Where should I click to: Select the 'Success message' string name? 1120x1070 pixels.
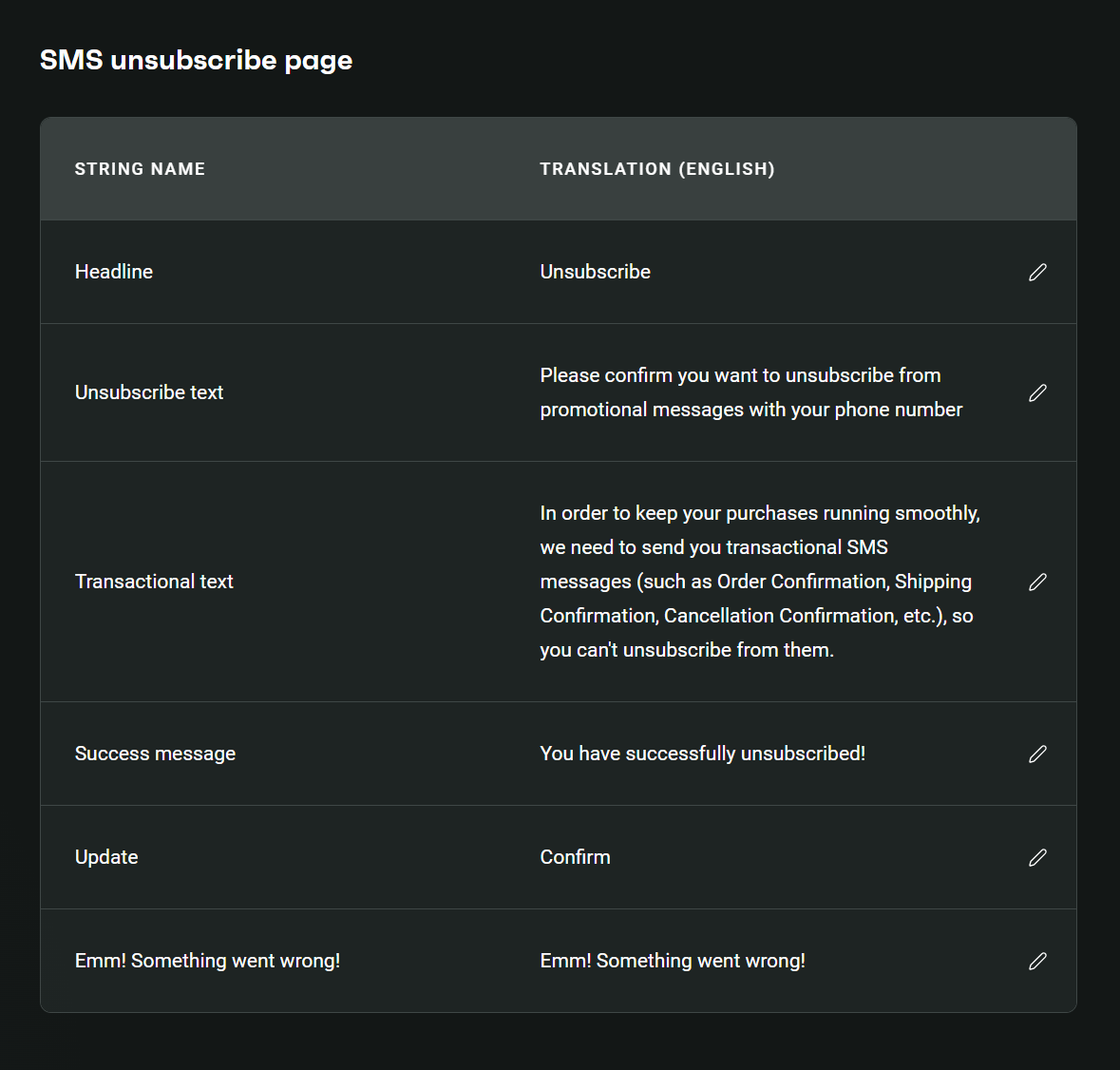155,754
